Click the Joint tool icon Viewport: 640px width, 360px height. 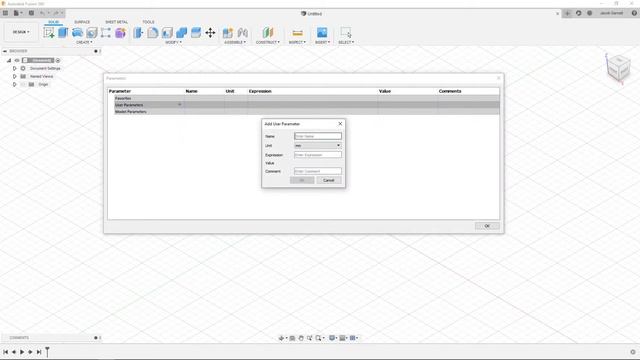coord(242,33)
